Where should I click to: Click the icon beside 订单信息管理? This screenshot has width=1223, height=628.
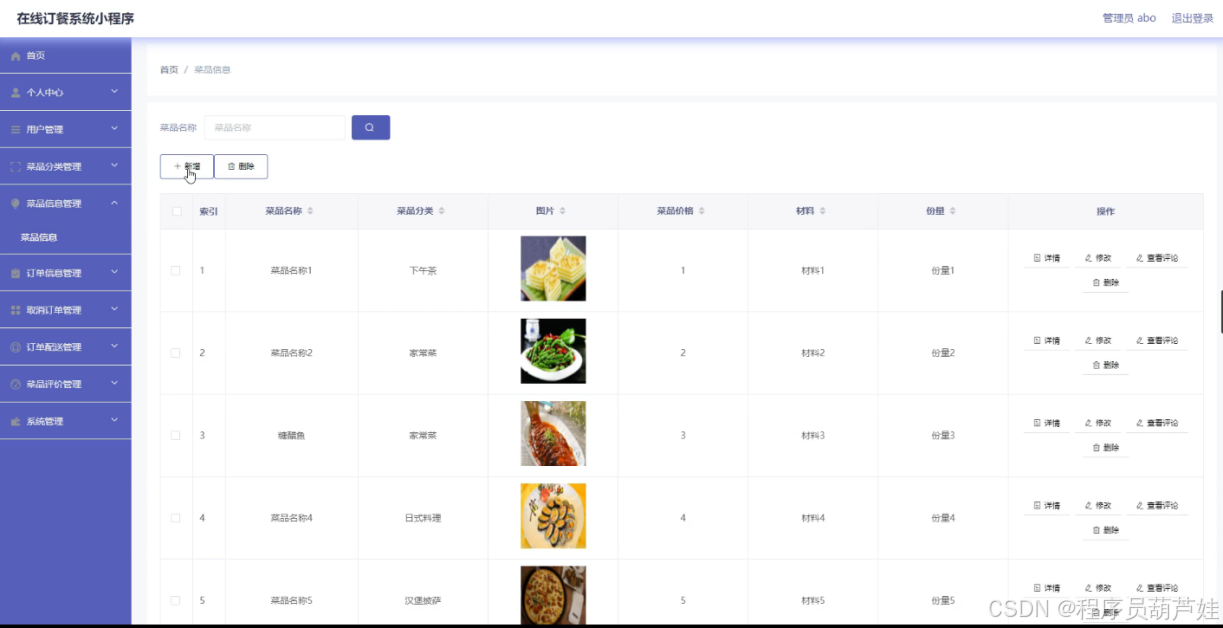[15, 273]
